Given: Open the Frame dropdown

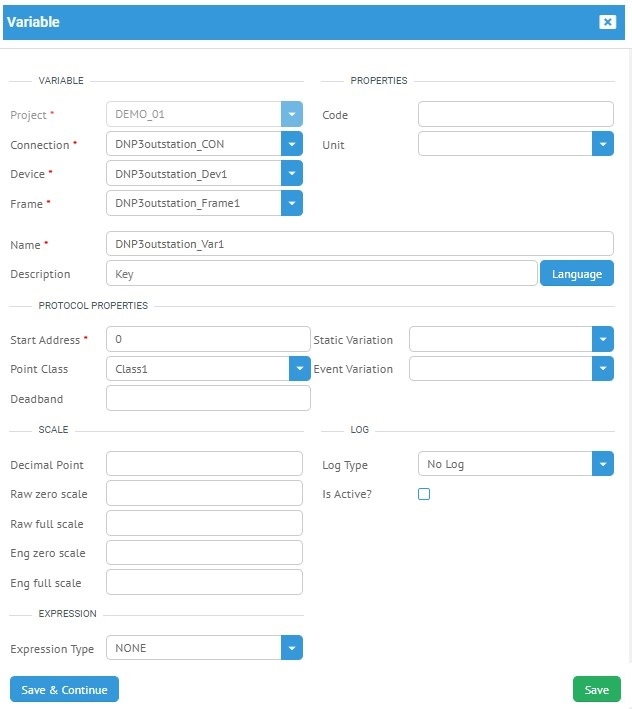Looking at the screenshot, I should point(291,204).
